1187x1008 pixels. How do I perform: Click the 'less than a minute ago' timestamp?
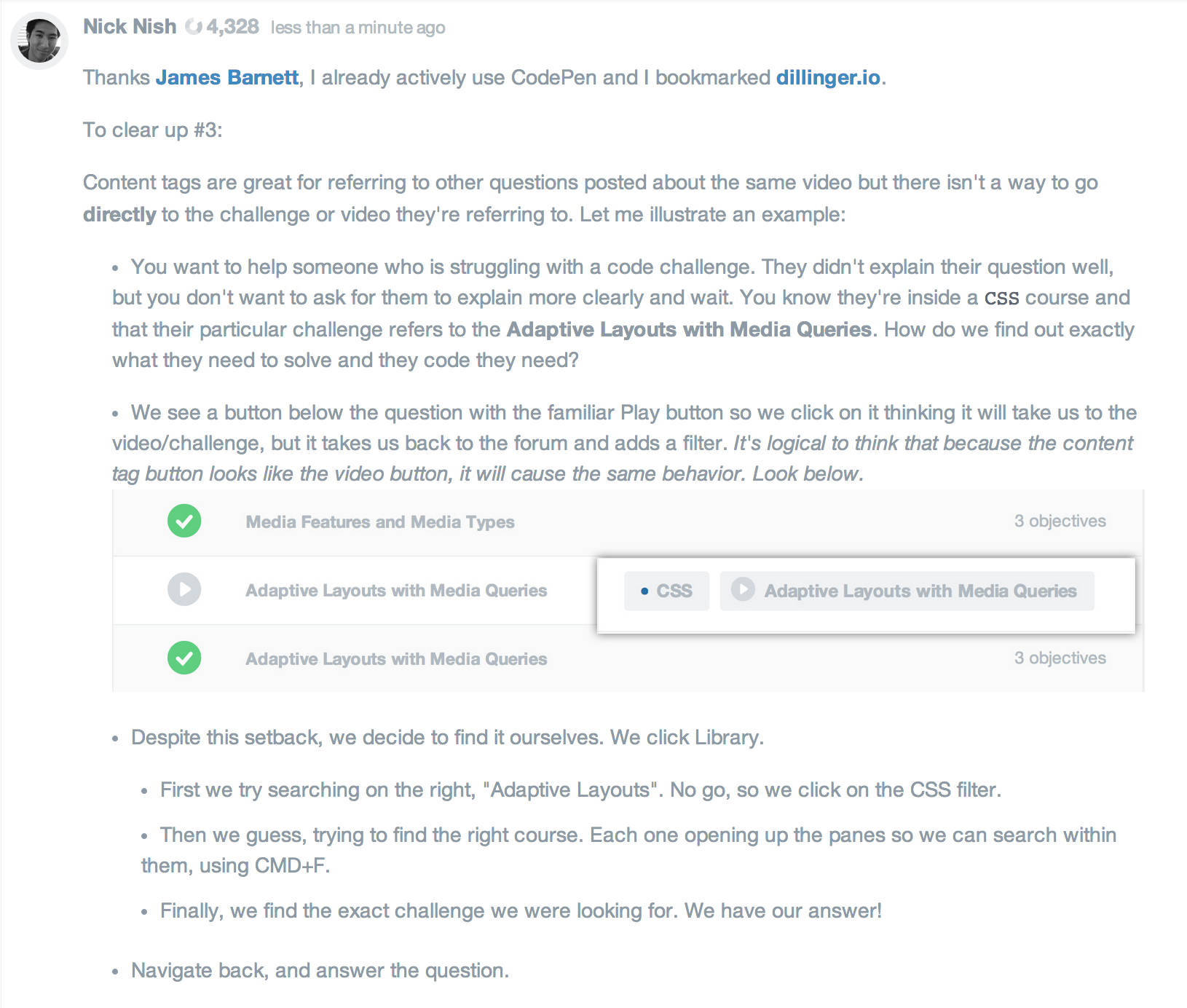coord(358,28)
